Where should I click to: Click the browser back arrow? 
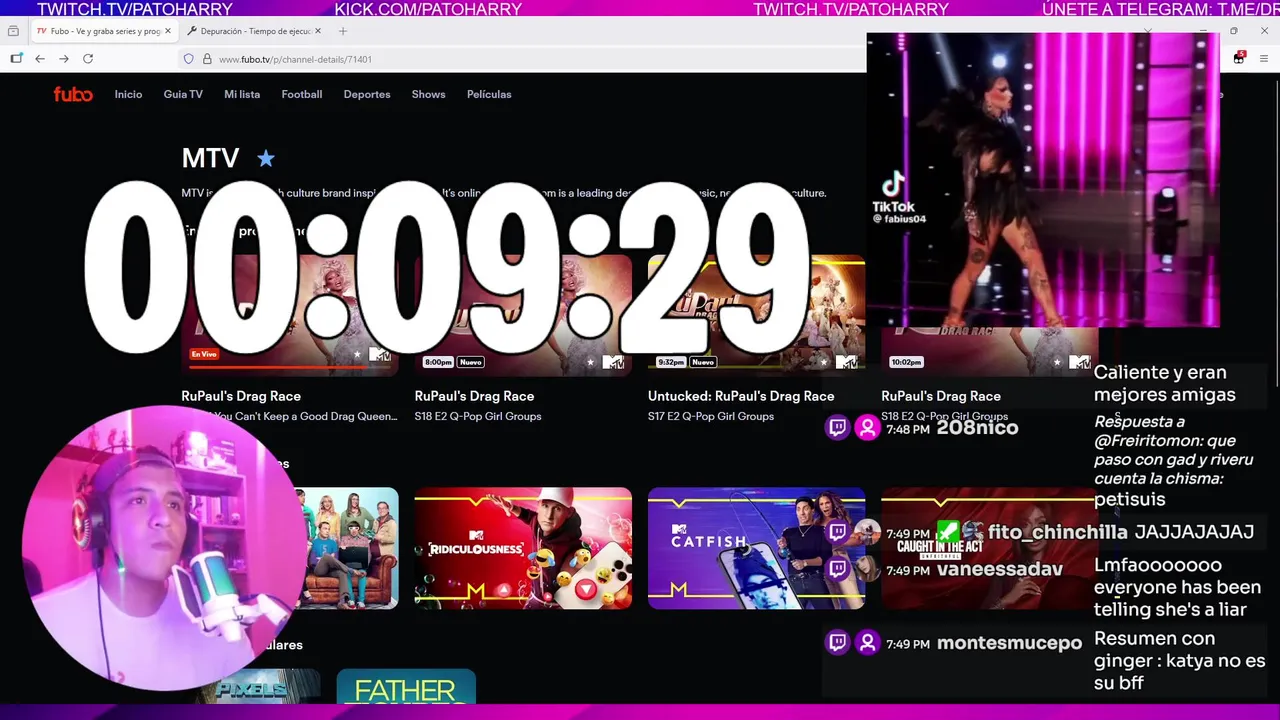tap(40, 59)
